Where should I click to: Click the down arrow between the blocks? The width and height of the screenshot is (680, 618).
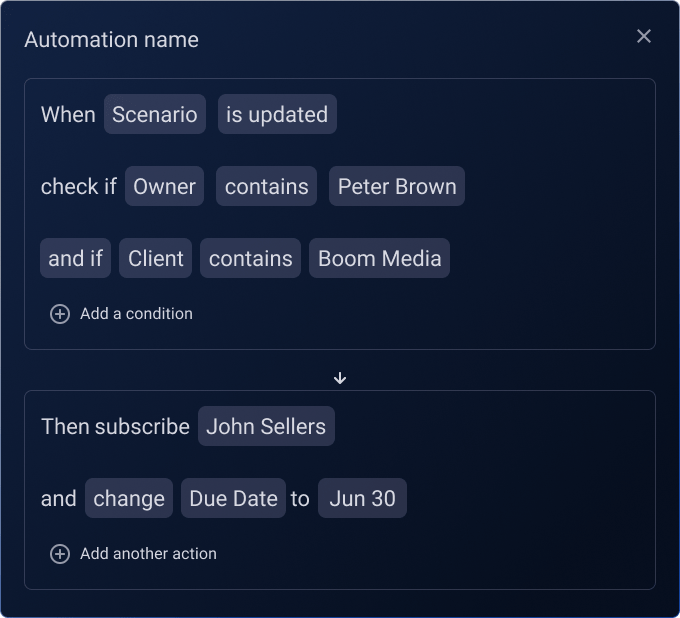point(340,378)
